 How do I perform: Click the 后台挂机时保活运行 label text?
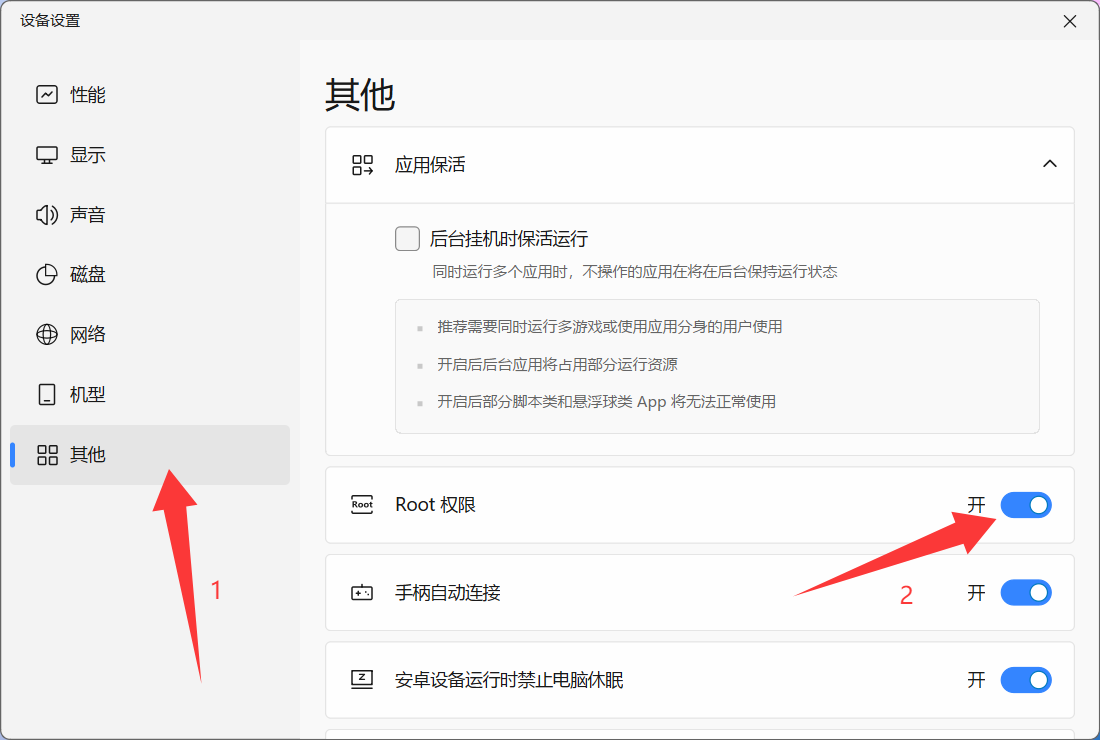(509, 238)
